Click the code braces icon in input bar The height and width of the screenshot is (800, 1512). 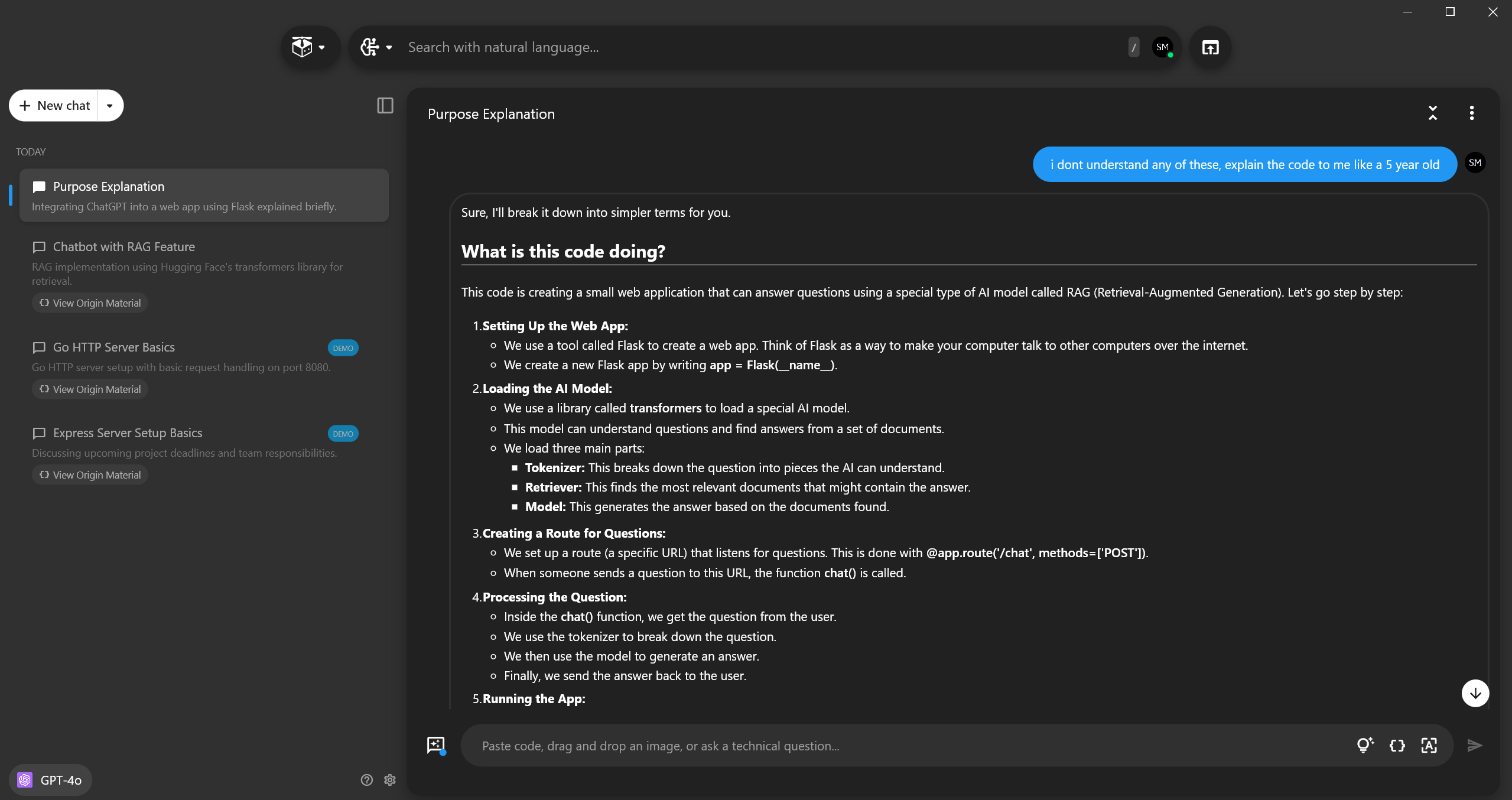(x=1397, y=745)
